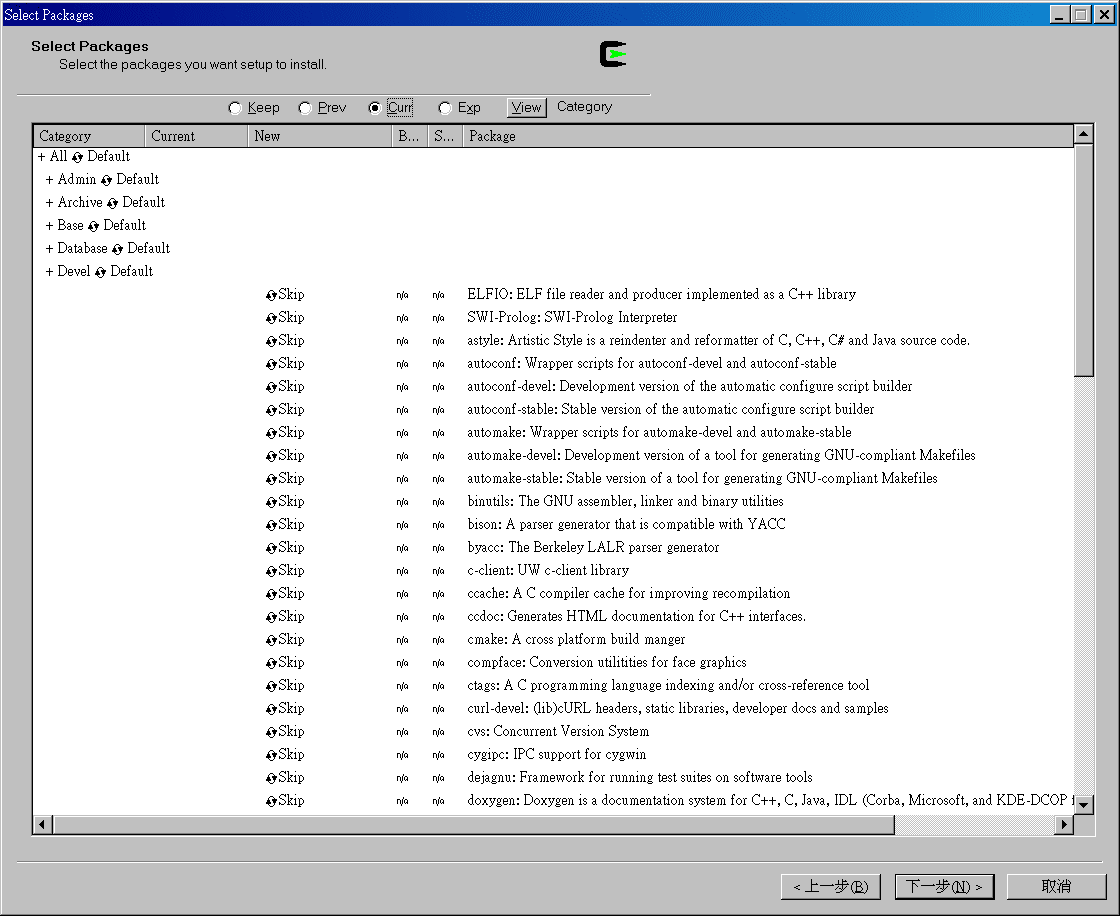This screenshot has height=916, width=1120.
Task: Click cycle icon for cvs package
Action: (271, 732)
